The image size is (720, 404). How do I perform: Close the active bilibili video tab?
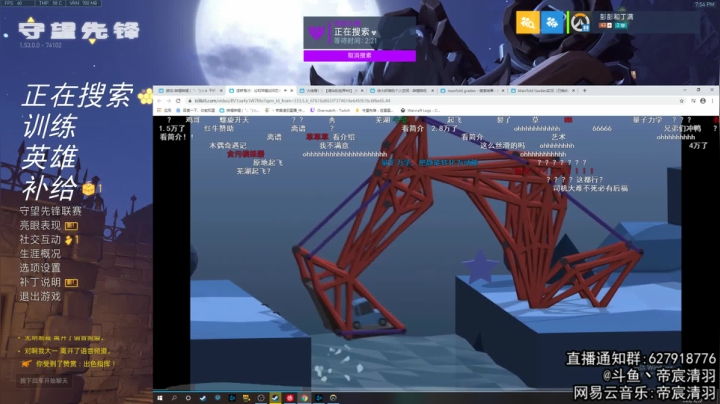pyautogui.click(x=291, y=90)
